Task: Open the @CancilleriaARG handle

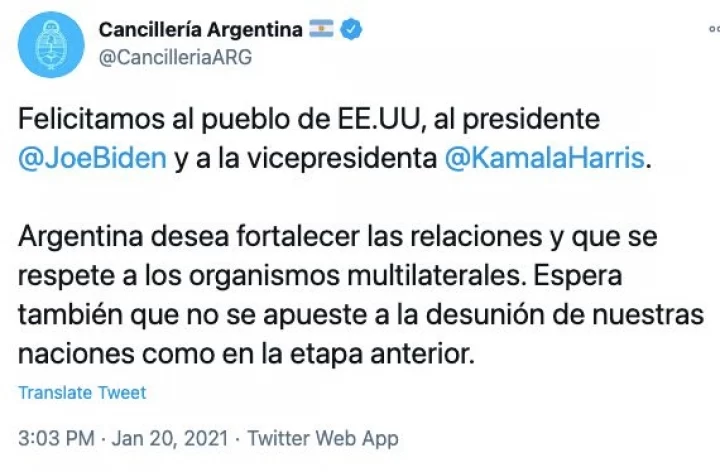Action: coord(175,57)
